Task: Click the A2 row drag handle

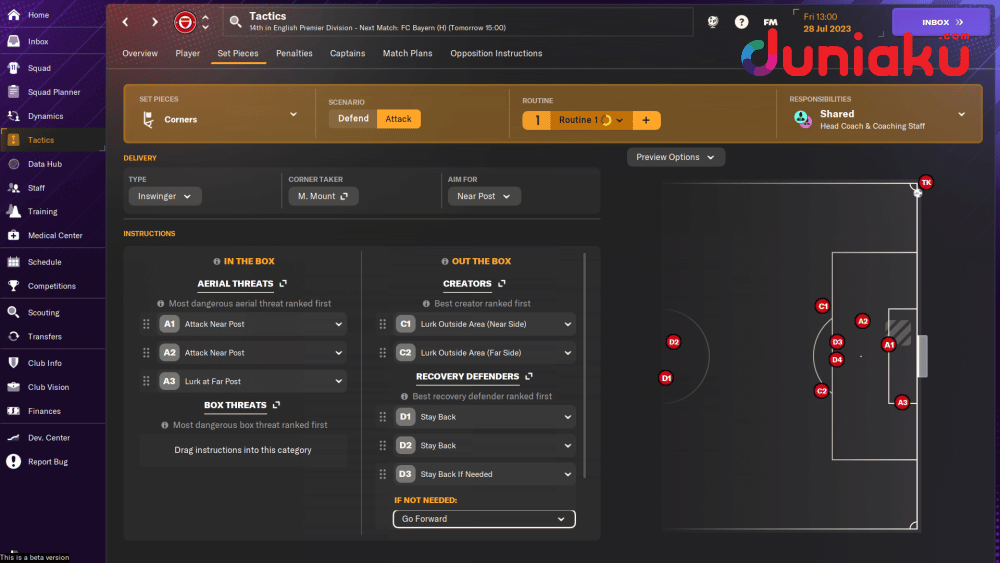Action: tap(146, 353)
